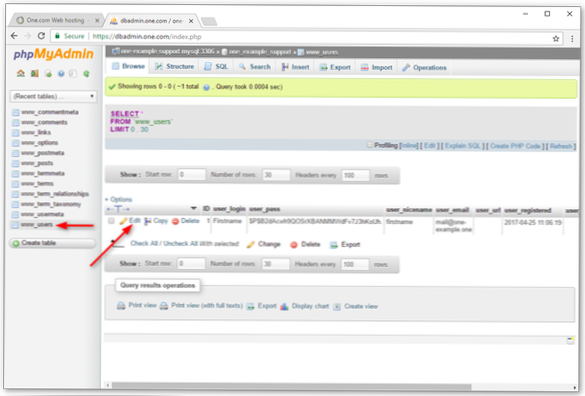This screenshot has width=585, height=396.
Task: Sort by user_login column header
Action: pos(229,209)
